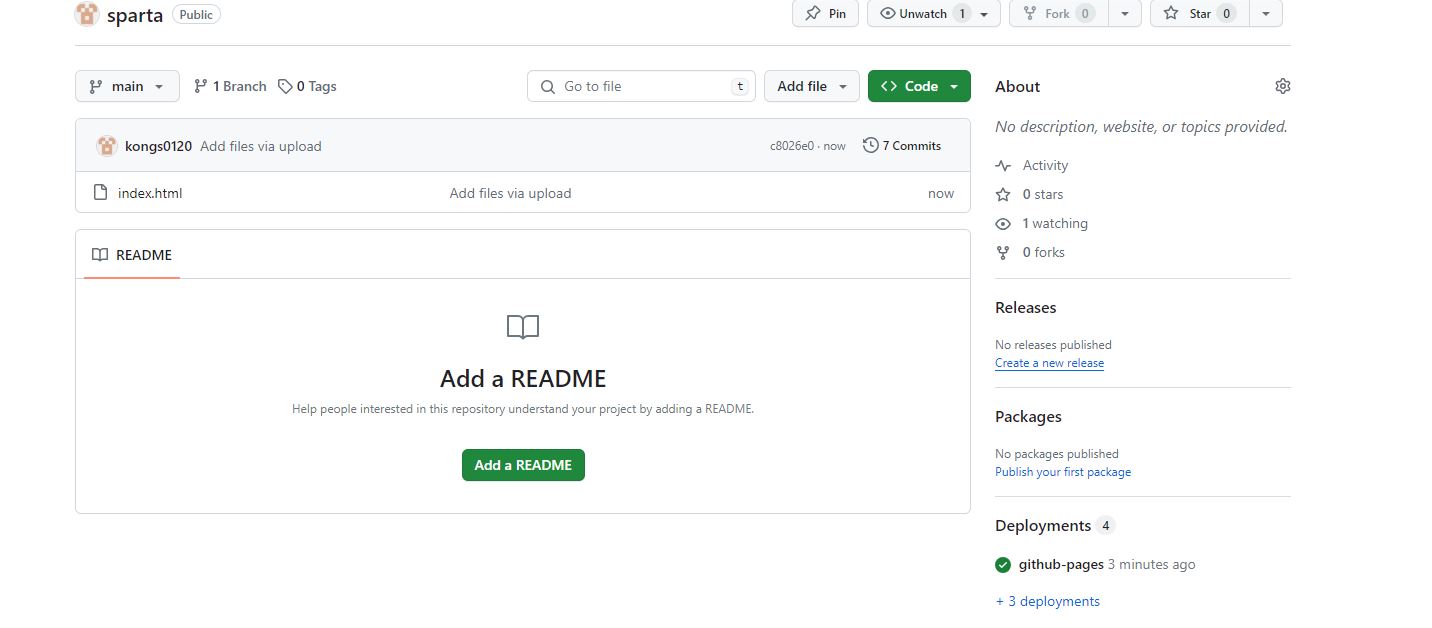Star the sparta repository
The height and width of the screenshot is (628, 1432).
(1200, 13)
